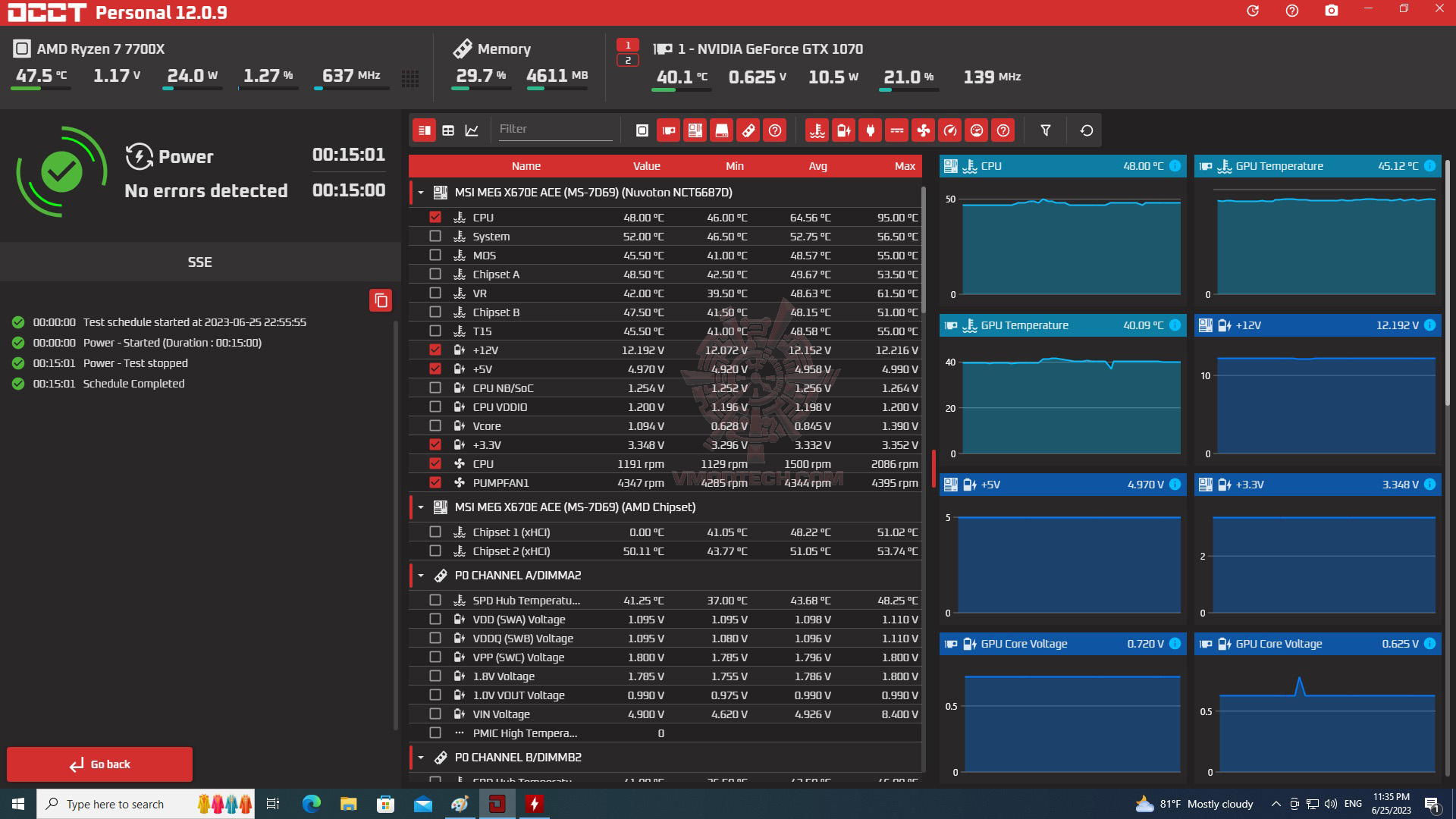Viewport: 1456px width, 819px height.
Task: Switch to the graph-only view icon
Action: point(472,130)
